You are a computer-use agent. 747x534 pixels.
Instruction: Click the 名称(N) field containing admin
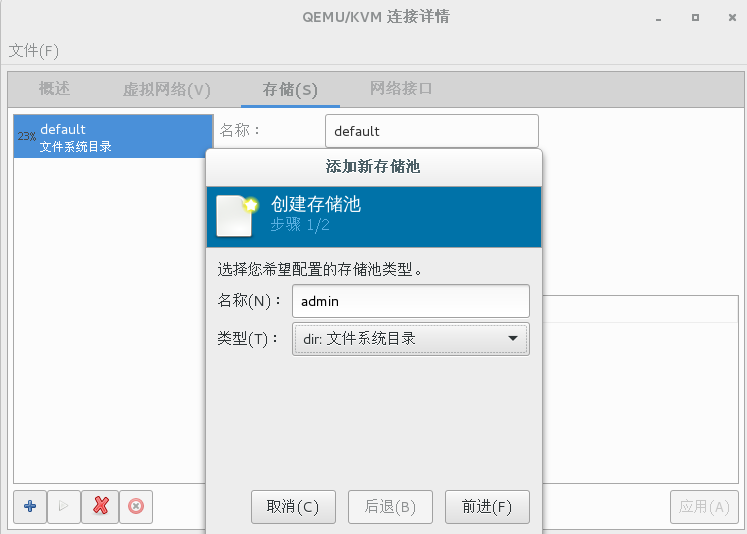411,301
